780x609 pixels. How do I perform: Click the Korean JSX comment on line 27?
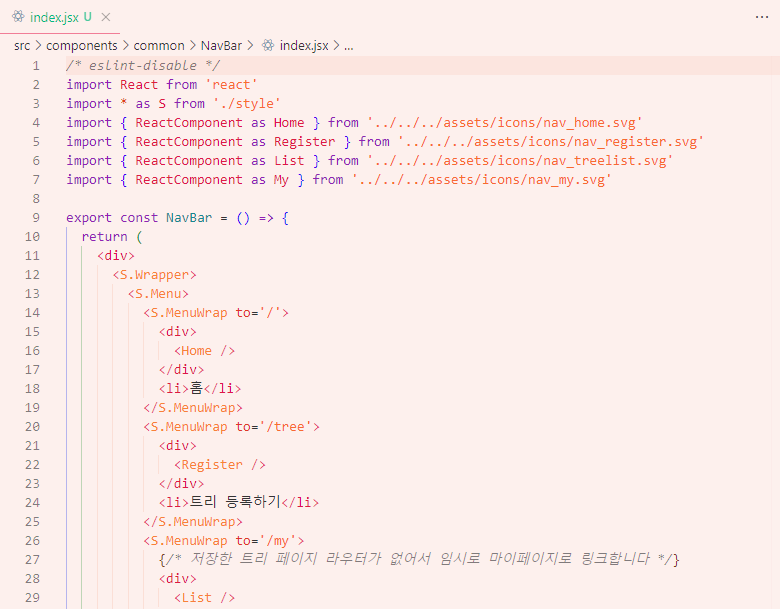419,559
